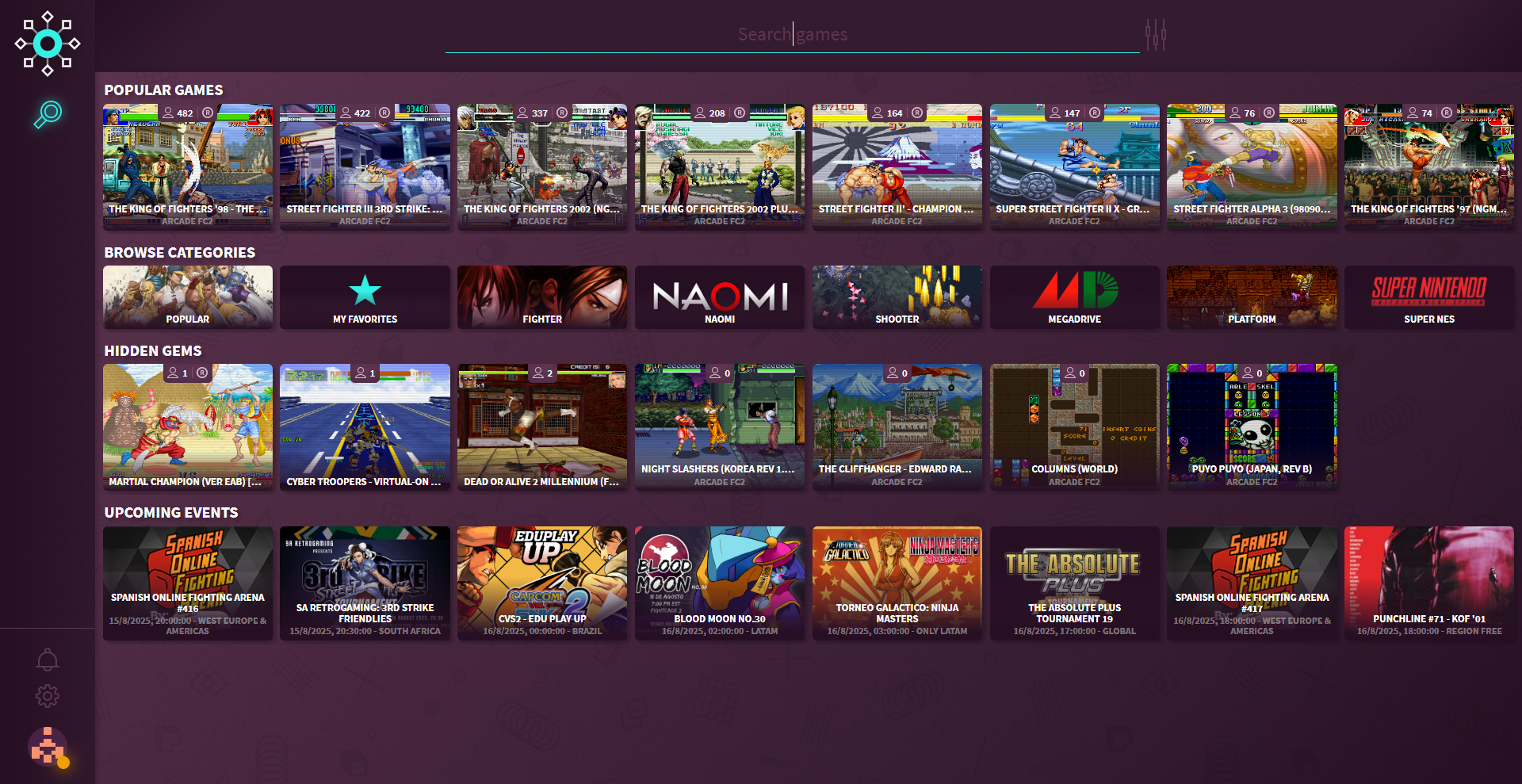Open Street Fighter Alpha 3 game card
The height and width of the screenshot is (784, 1522).
[x=1252, y=166]
